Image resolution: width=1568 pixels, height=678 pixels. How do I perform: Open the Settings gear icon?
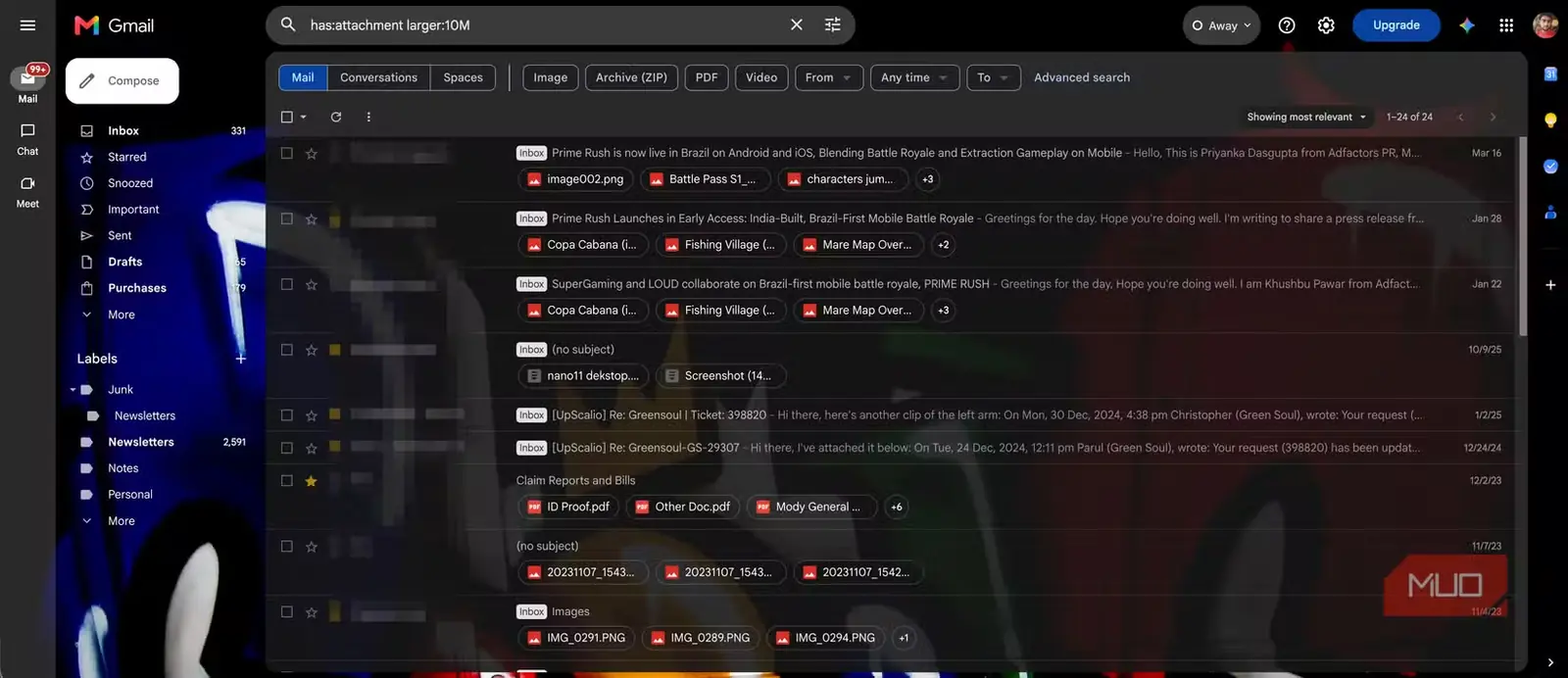pyautogui.click(x=1326, y=25)
